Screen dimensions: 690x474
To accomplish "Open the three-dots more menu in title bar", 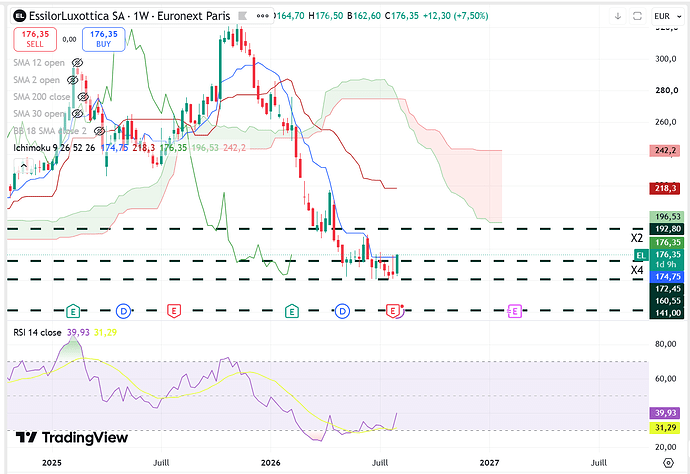I will point(263,16).
